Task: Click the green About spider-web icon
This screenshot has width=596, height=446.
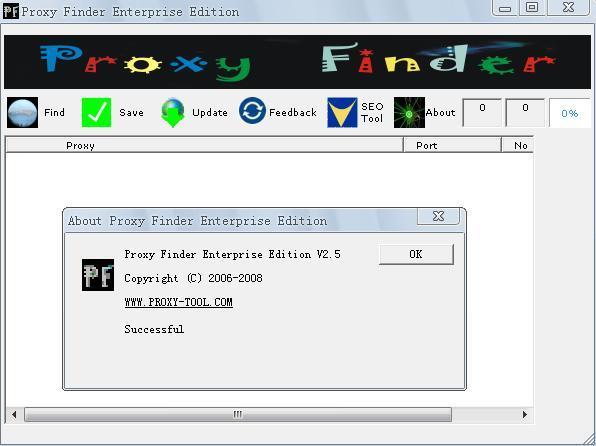Action: [x=409, y=113]
